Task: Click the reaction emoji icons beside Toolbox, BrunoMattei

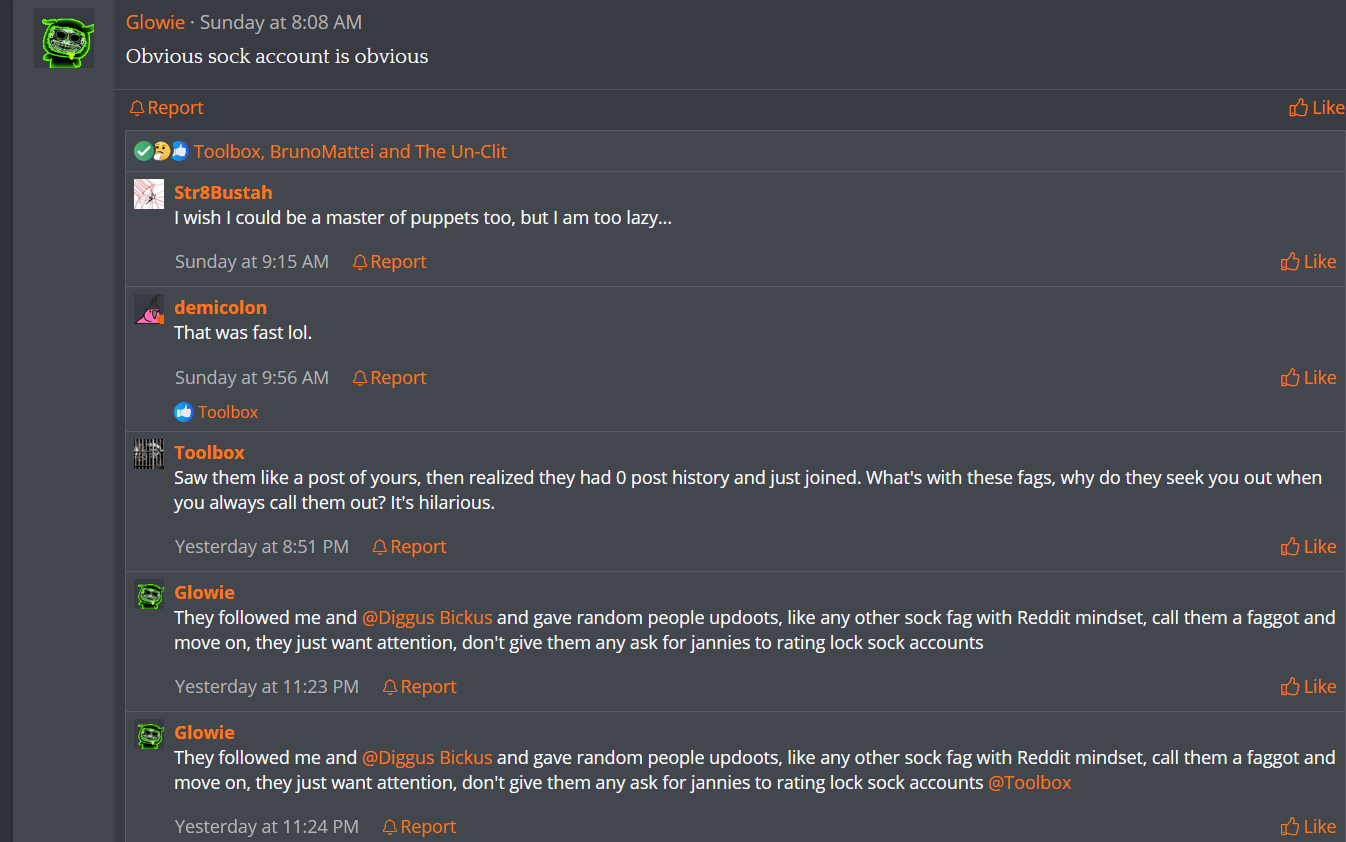Action: tap(161, 152)
